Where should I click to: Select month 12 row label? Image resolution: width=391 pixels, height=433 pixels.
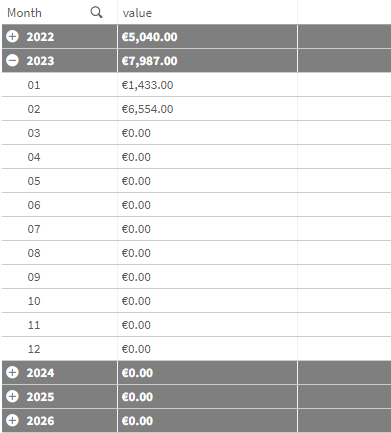[34, 349]
